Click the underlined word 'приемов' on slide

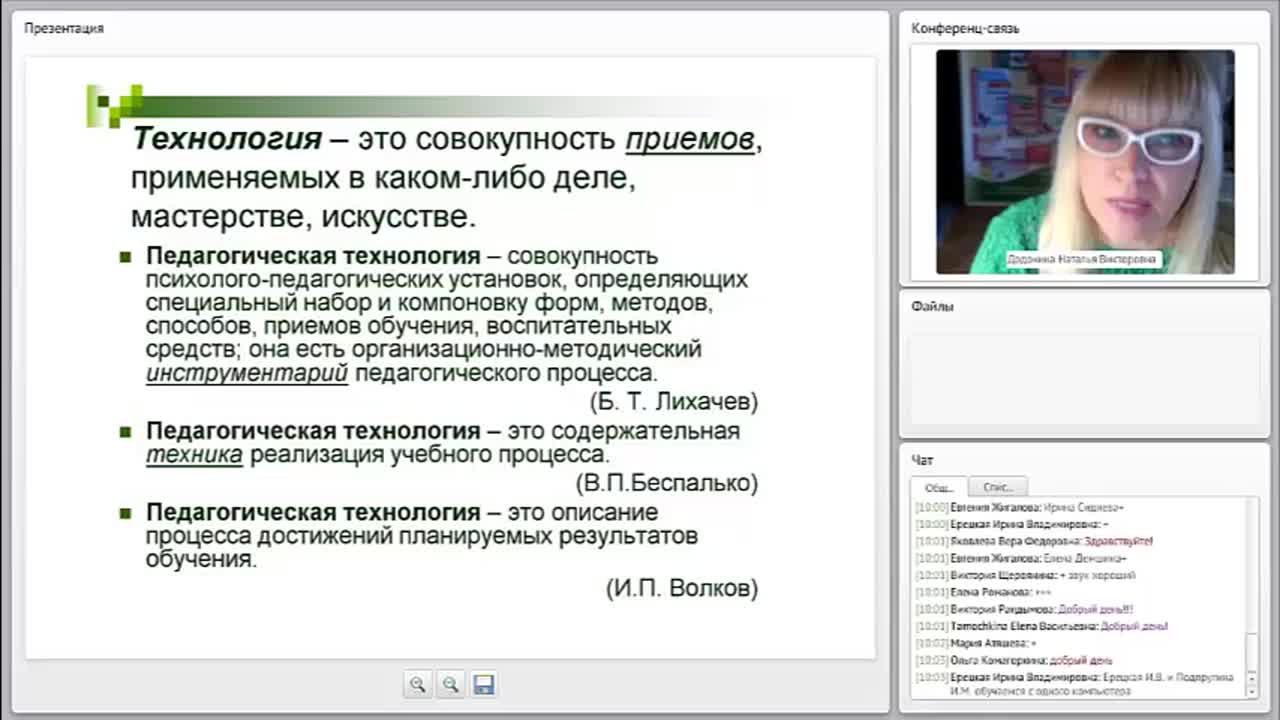pyautogui.click(x=690, y=139)
